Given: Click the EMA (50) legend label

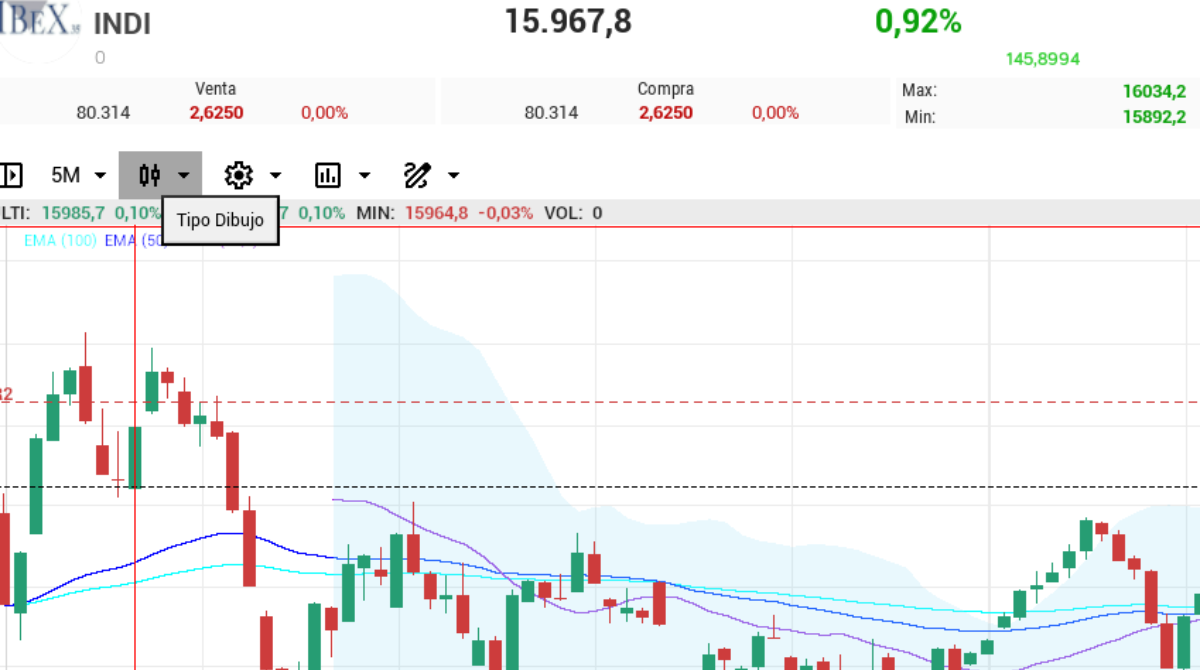Looking at the screenshot, I should [130, 240].
